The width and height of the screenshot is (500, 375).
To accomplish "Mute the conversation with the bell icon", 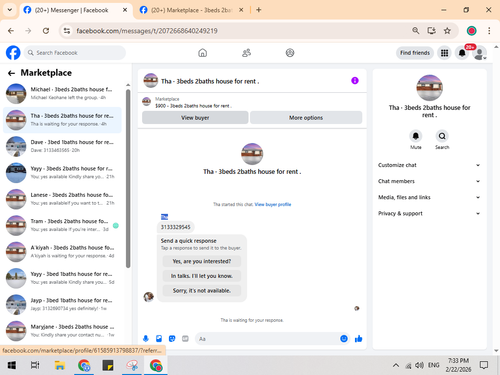I will tap(416, 136).
